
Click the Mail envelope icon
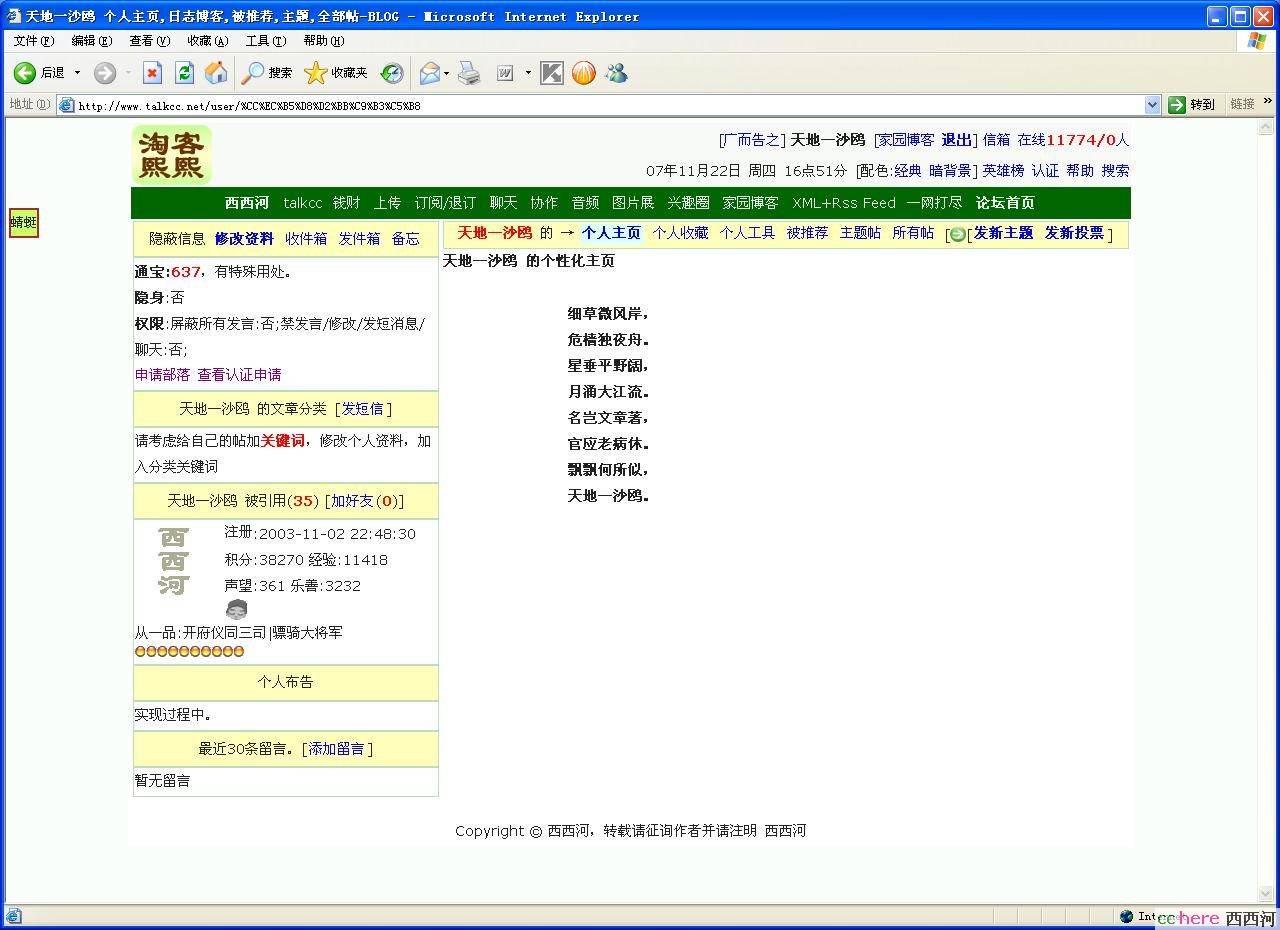click(429, 73)
